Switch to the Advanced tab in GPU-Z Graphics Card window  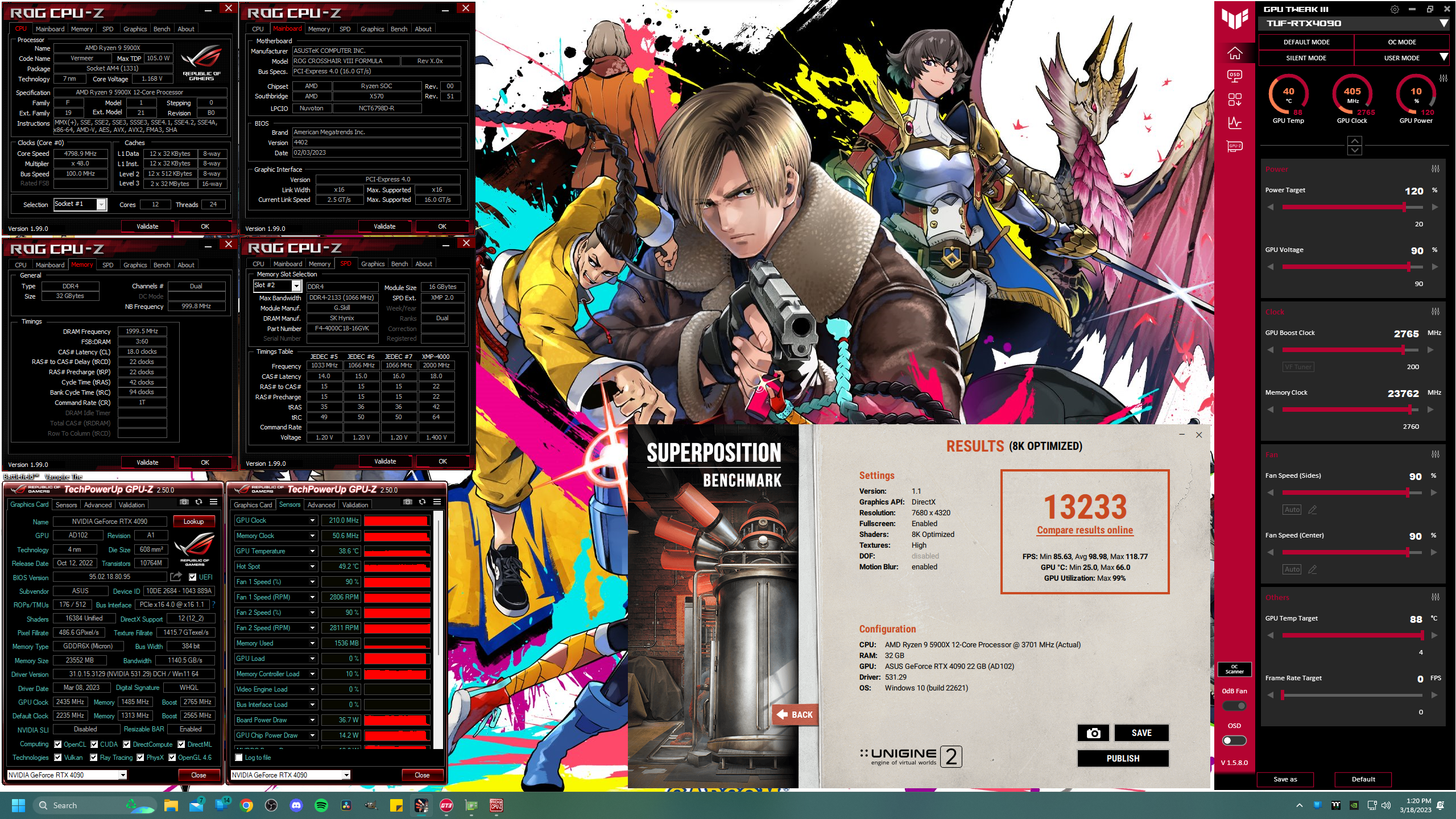98,505
